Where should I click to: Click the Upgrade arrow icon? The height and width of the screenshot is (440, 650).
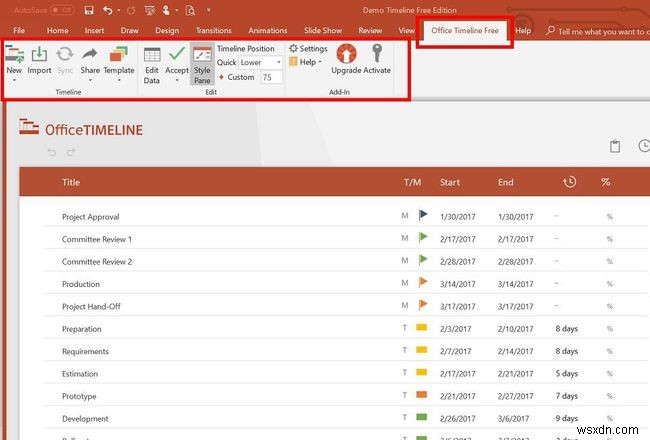pyautogui.click(x=346, y=54)
